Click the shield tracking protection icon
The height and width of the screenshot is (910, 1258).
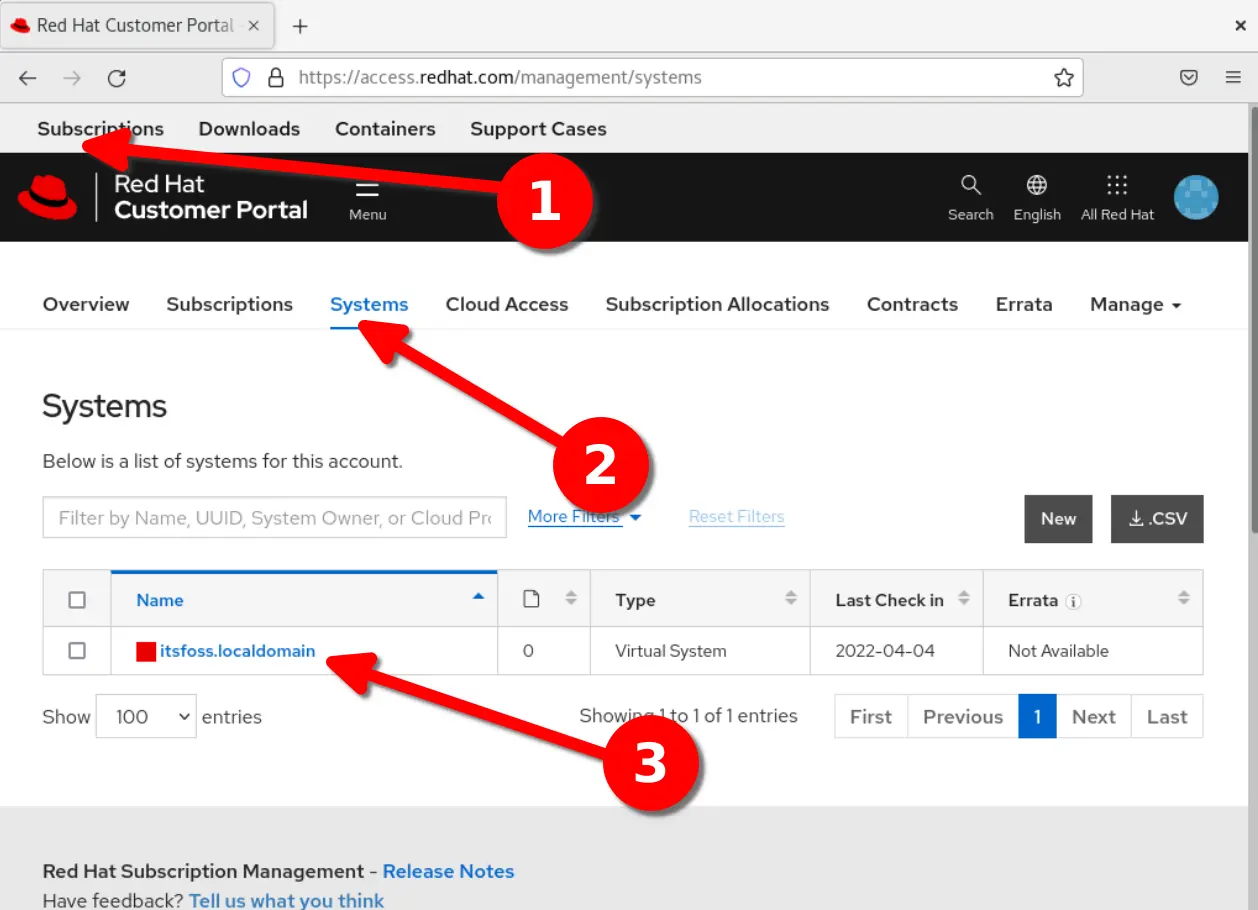pyautogui.click(x=241, y=78)
